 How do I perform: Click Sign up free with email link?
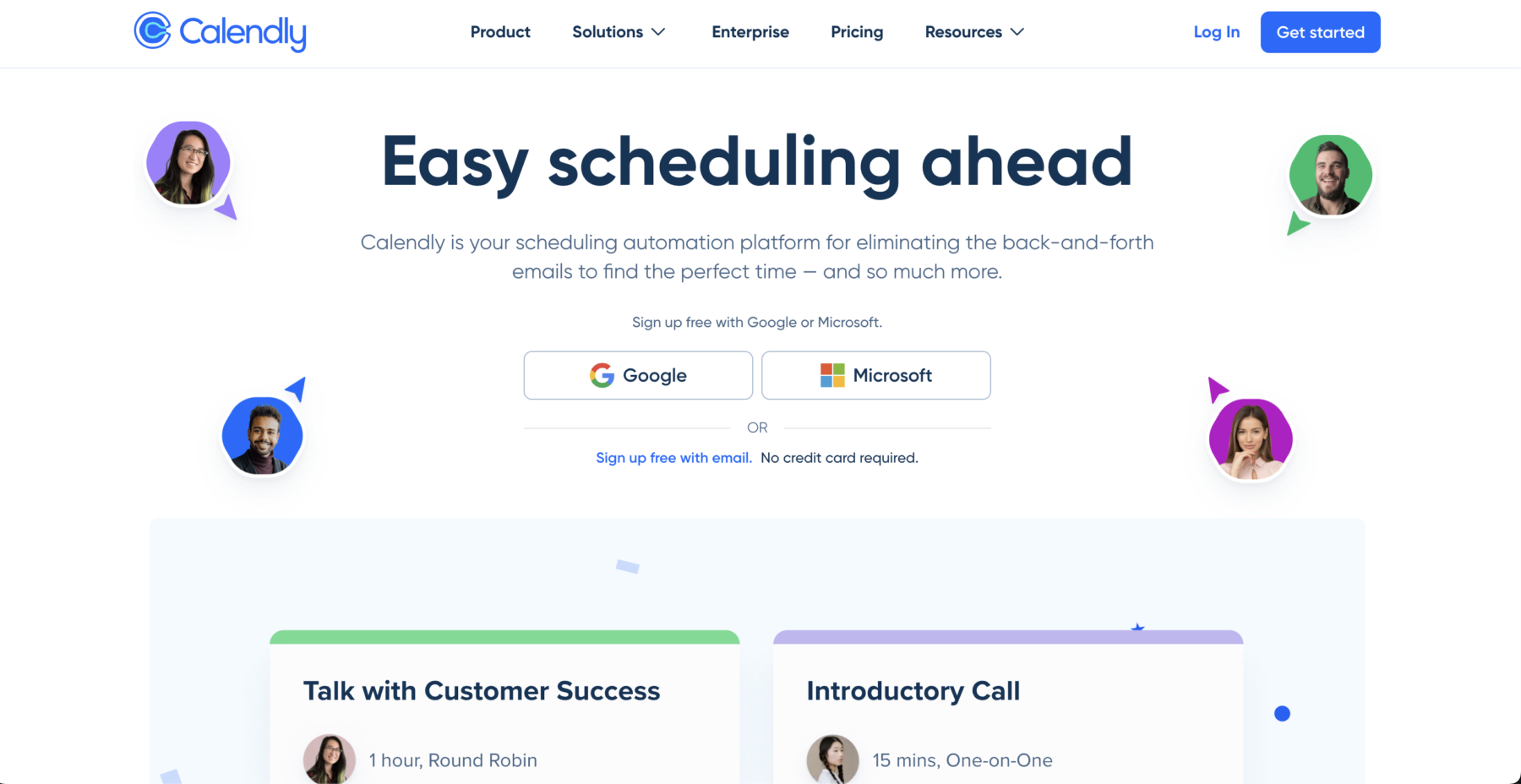click(673, 458)
